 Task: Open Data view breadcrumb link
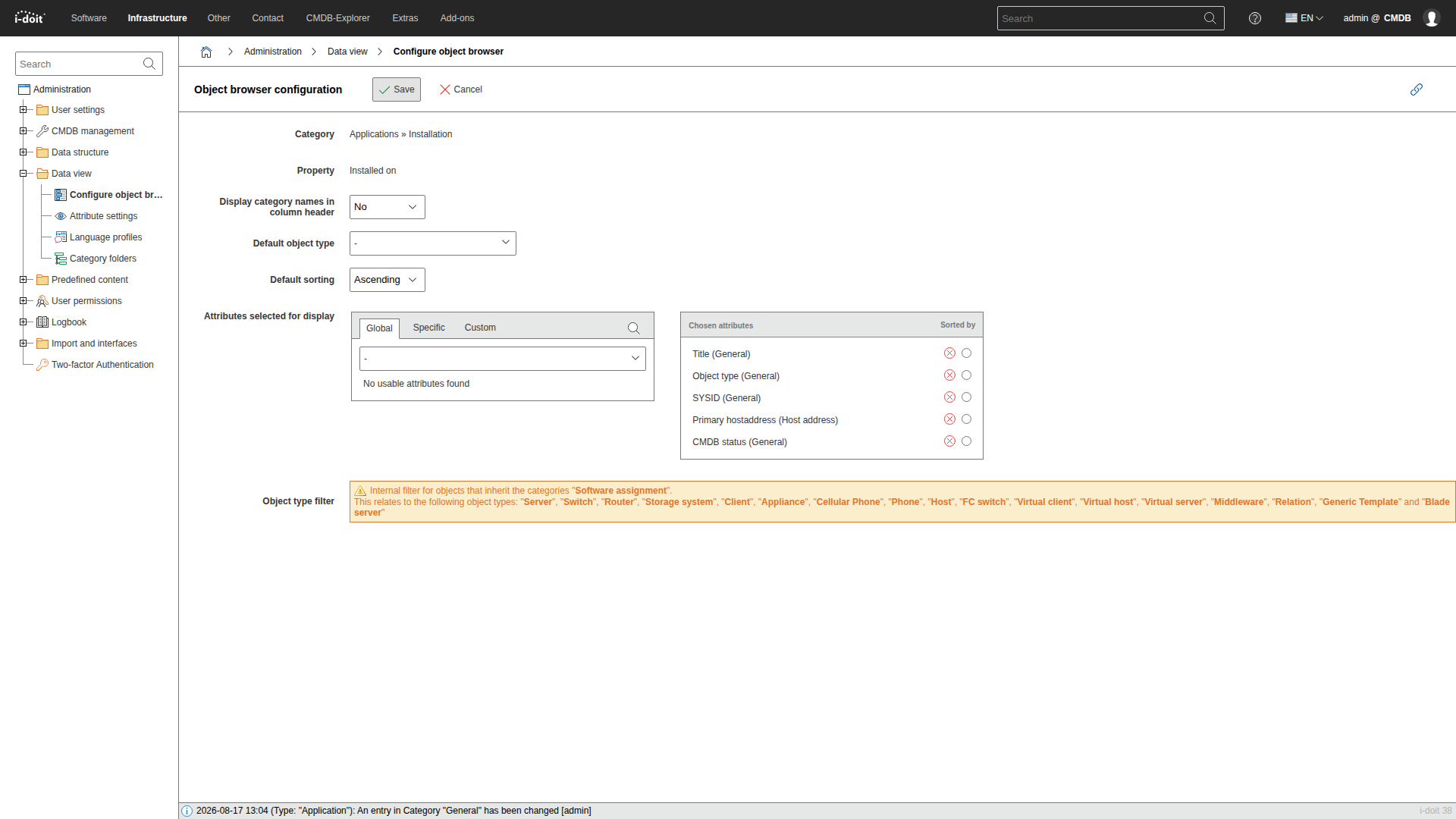click(347, 52)
